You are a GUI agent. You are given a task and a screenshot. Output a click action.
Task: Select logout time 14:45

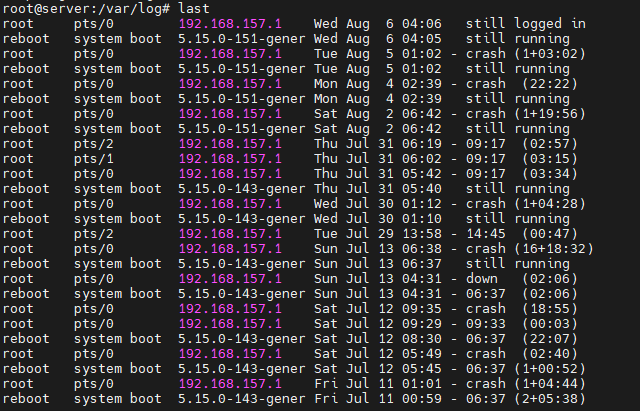click(x=486, y=234)
